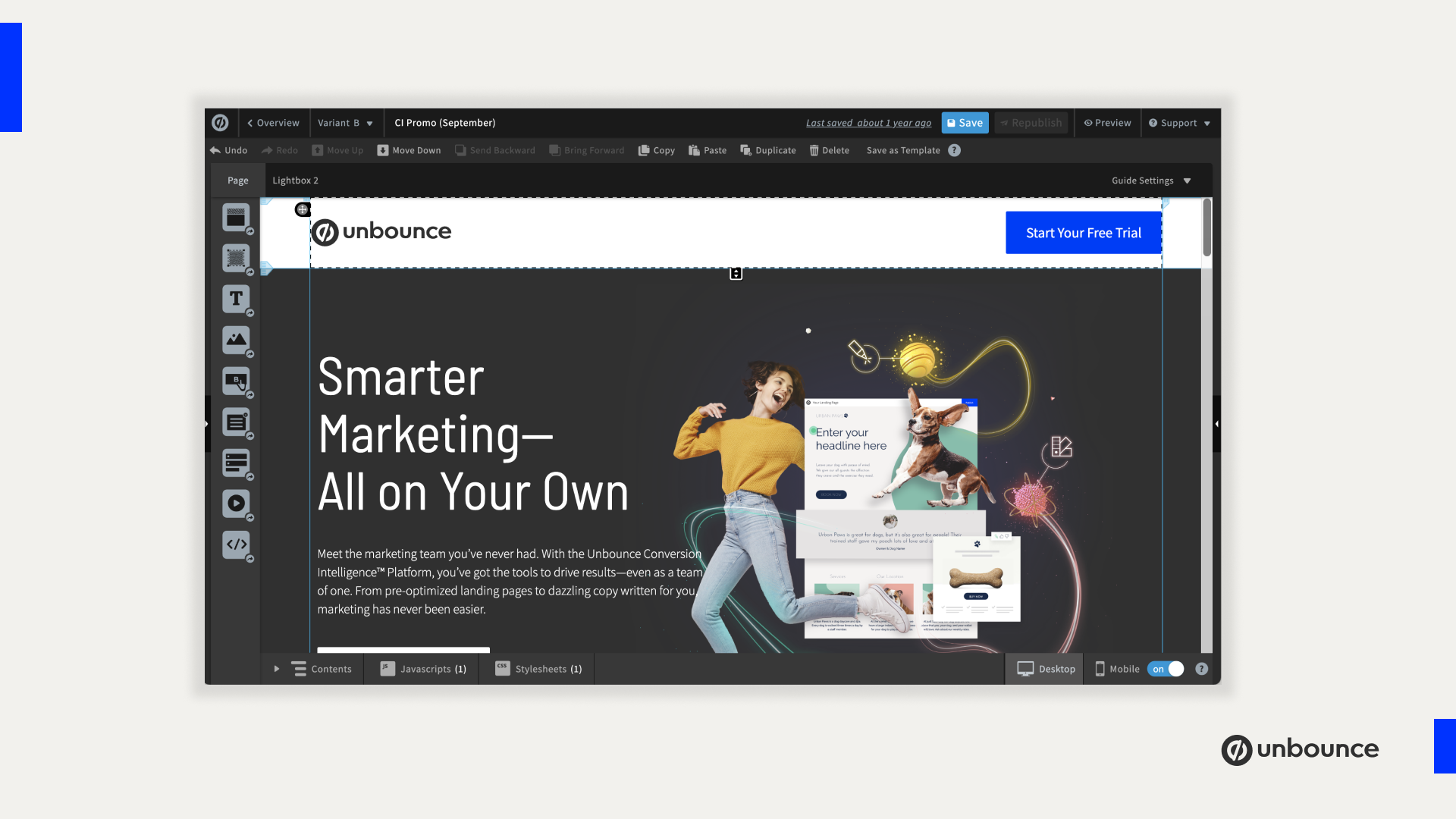Switch to Desktop view

pos(1046,669)
